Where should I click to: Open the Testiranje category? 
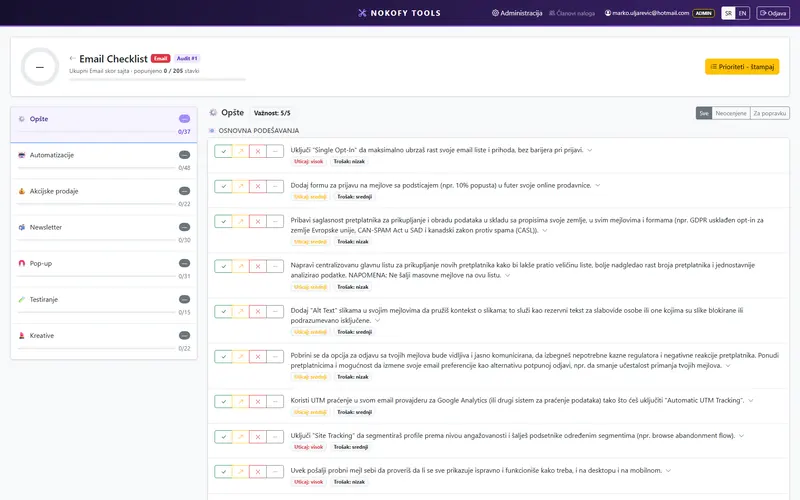coord(104,305)
